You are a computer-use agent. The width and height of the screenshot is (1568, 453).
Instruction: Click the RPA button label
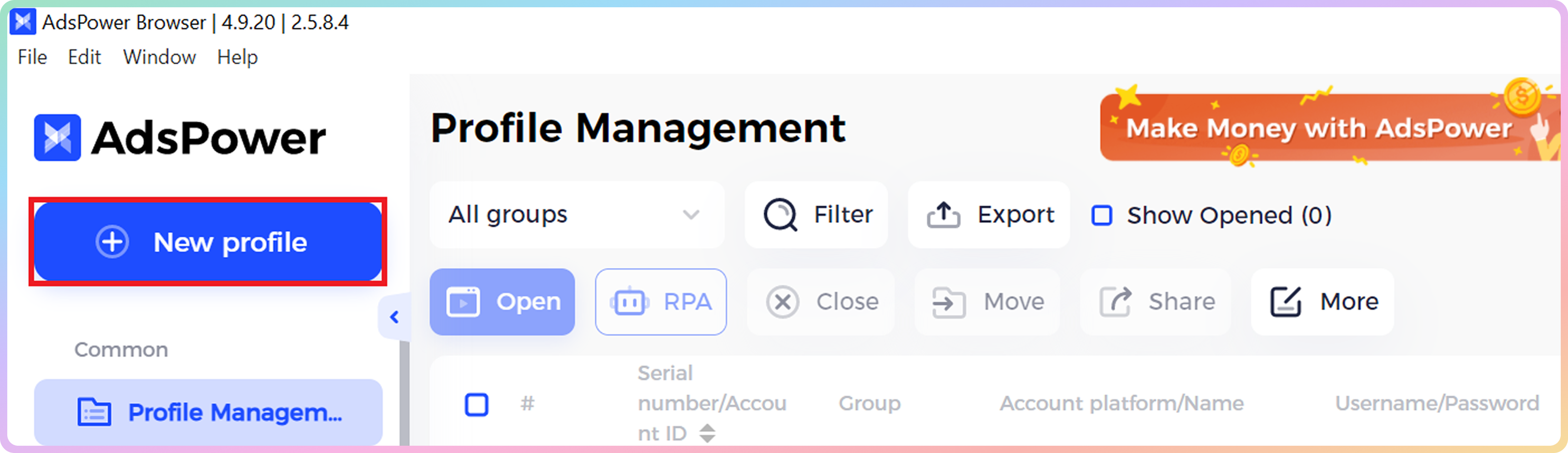coord(688,302)
